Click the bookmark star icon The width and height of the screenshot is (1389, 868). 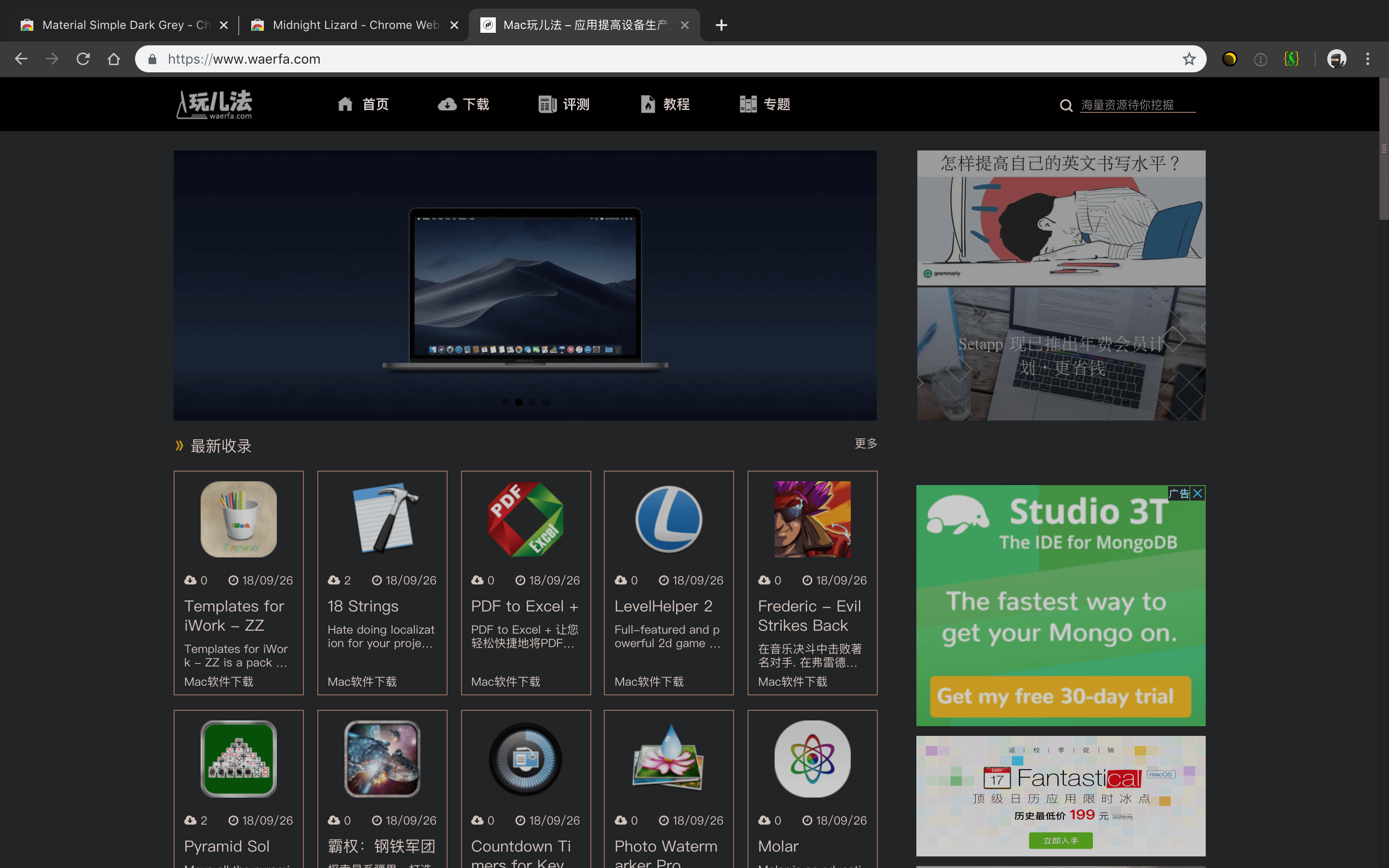point(1189,59)
